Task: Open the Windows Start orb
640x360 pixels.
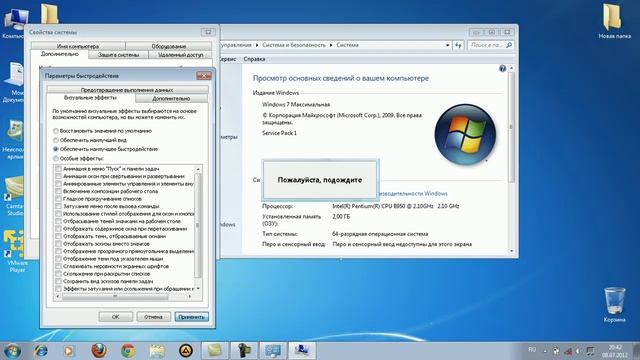Action: point(12,351)
